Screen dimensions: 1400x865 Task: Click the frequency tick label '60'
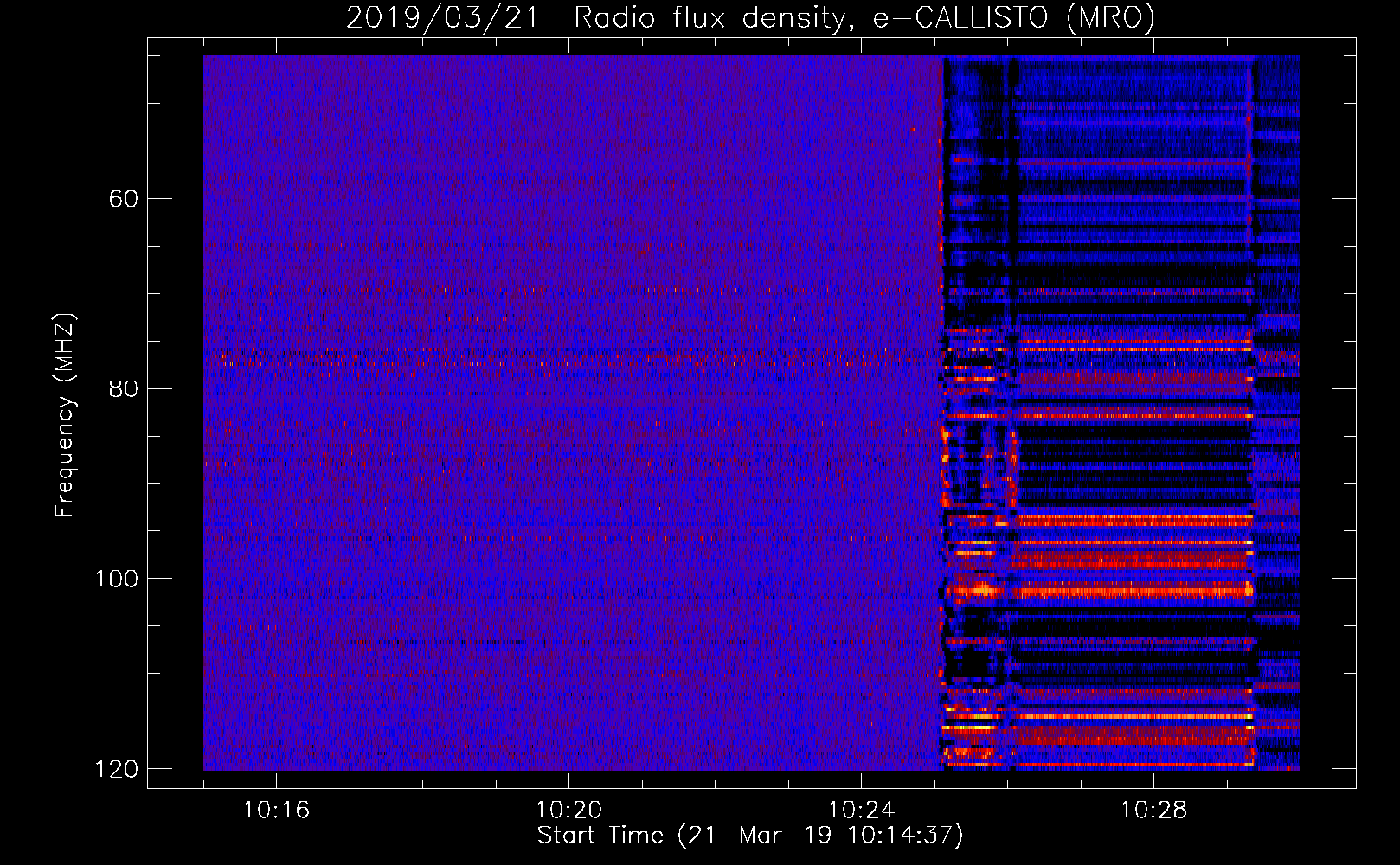click(x=124, y=199)
